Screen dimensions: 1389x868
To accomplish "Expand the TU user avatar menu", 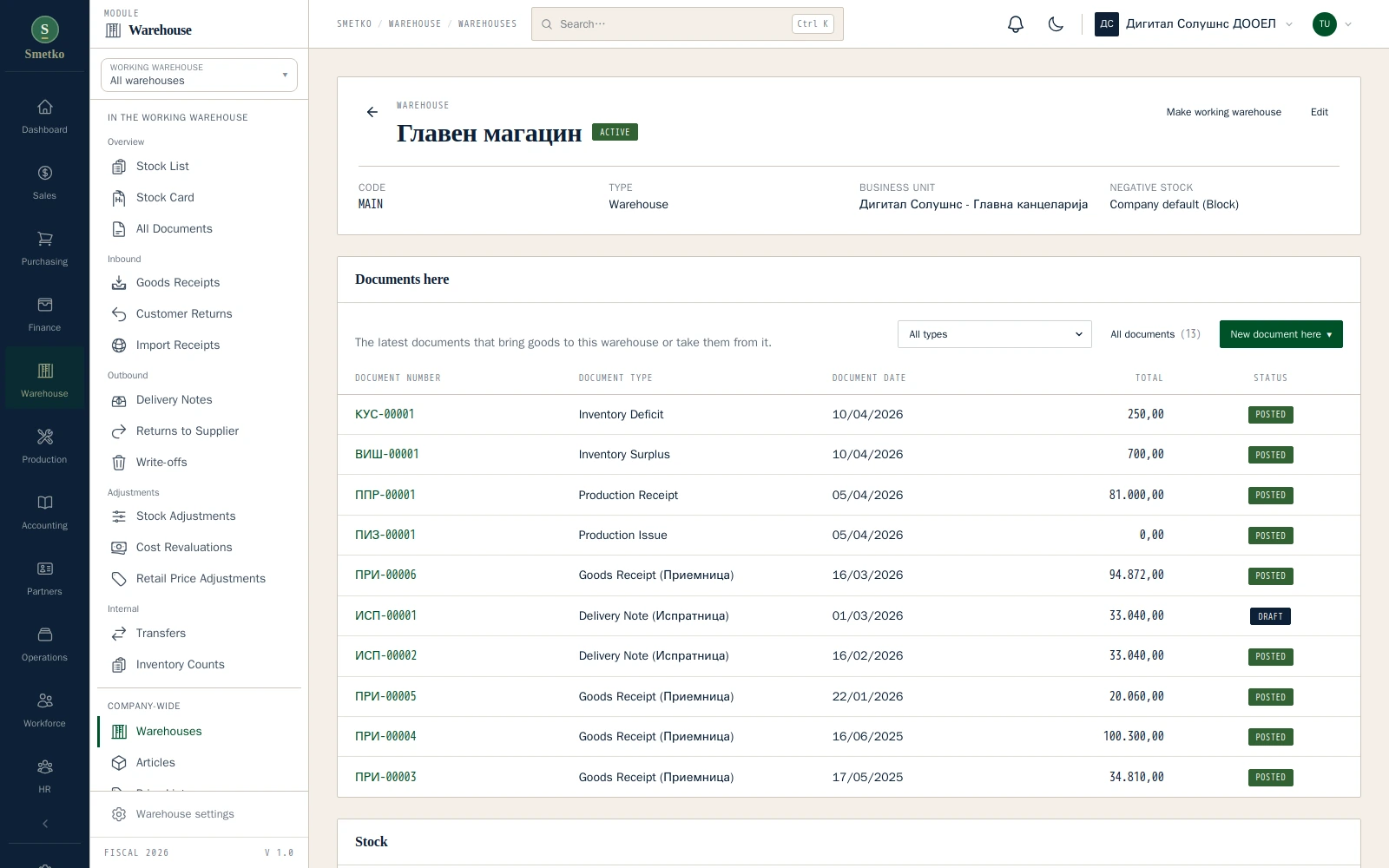I will tap(1333, 24).
